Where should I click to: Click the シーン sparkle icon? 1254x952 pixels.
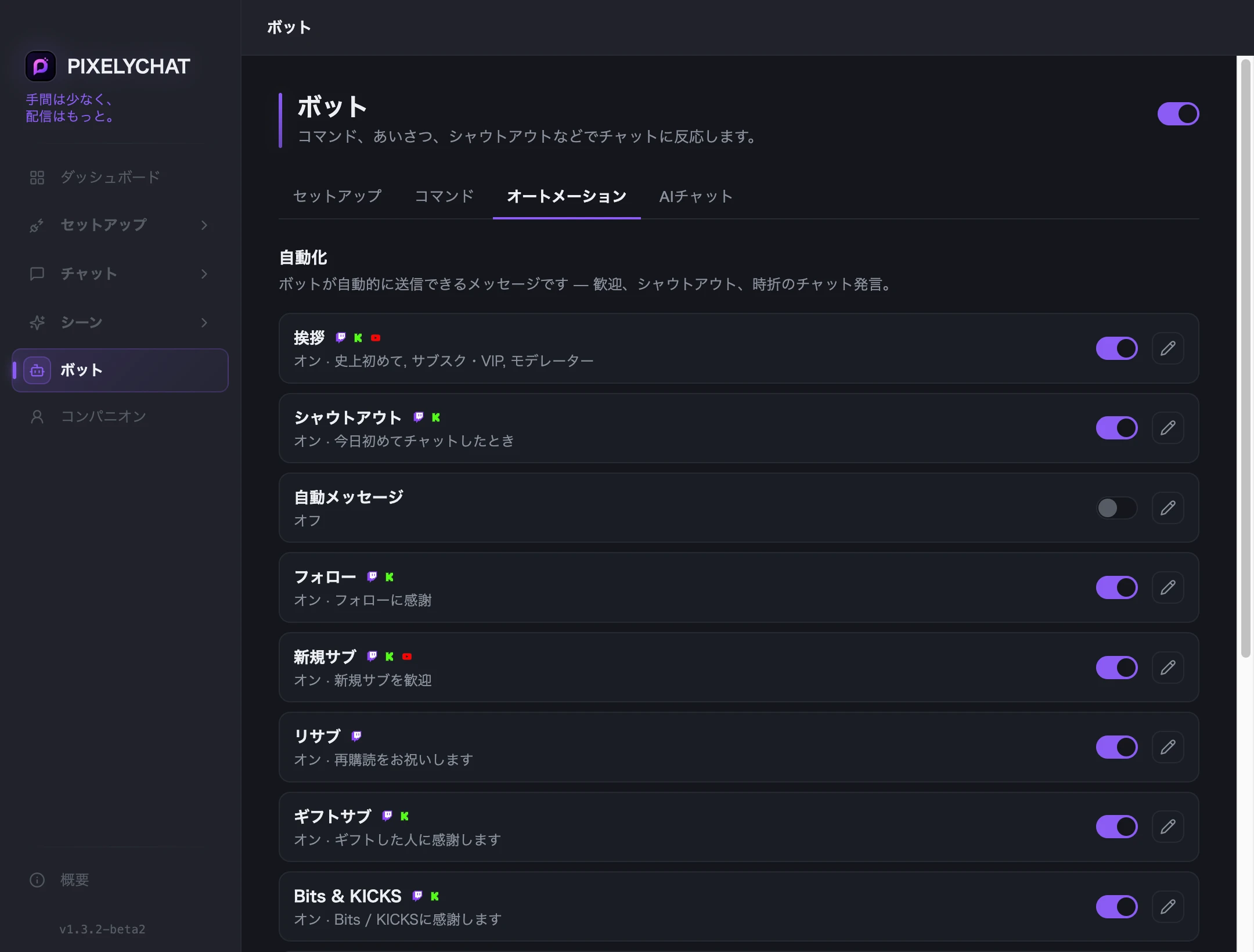click(x=37, y=323)
